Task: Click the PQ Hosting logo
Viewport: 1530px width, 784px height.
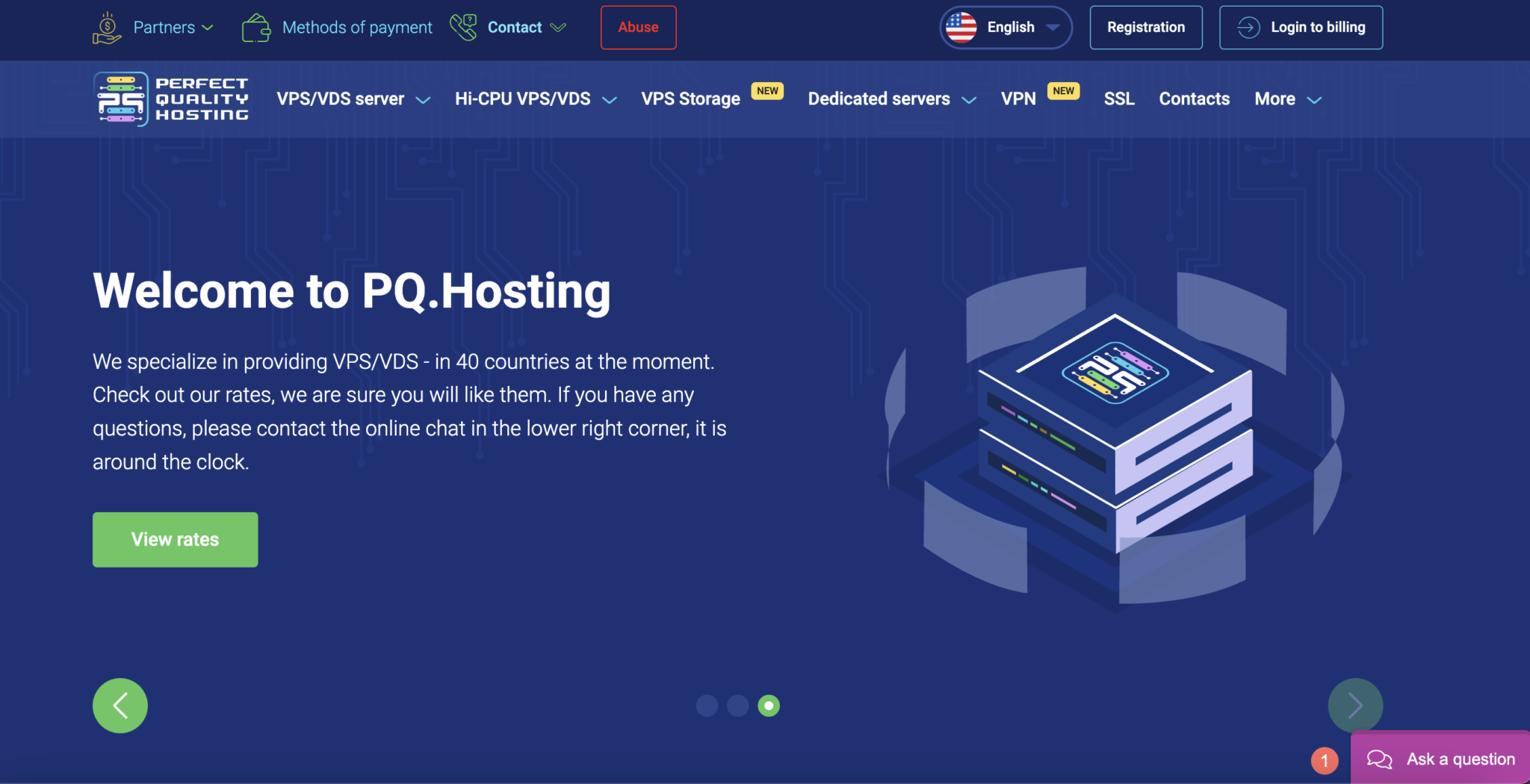Action: click(170, 98)
